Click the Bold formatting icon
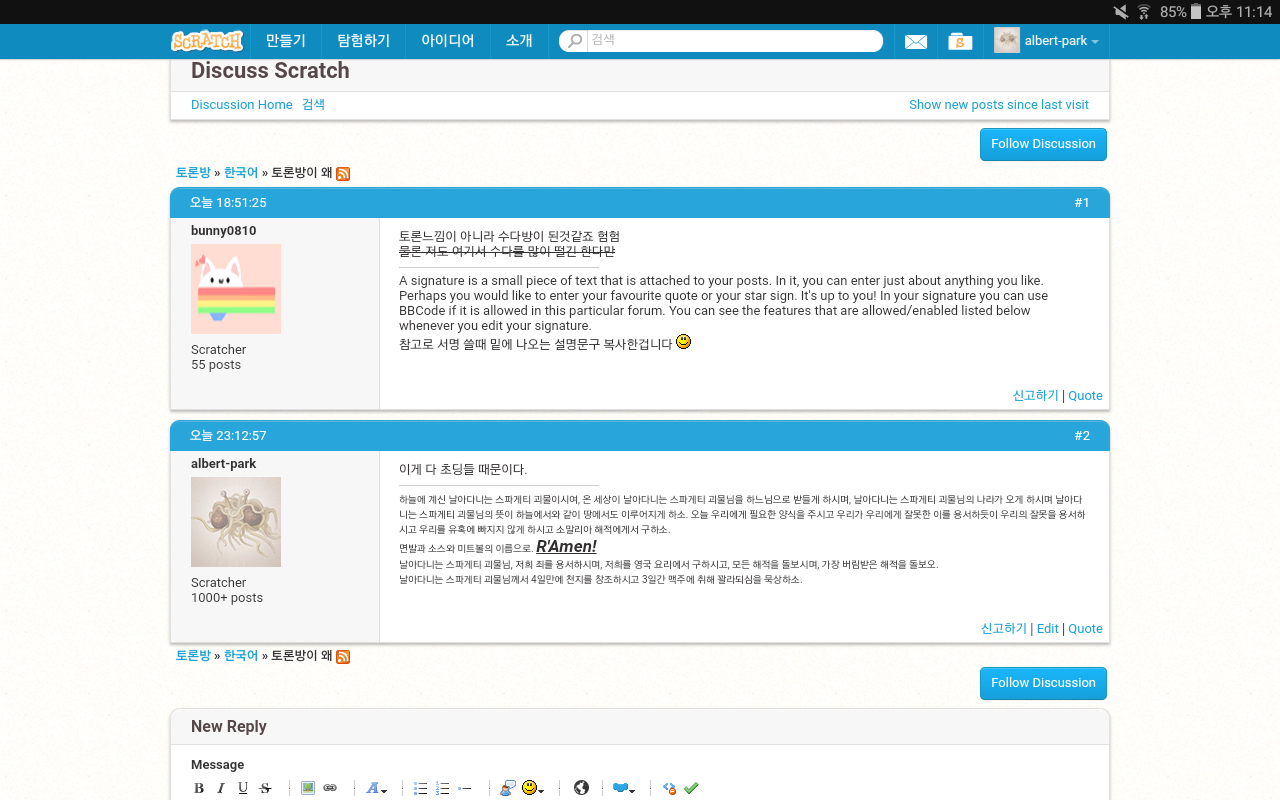This screenshot has height=800, width=1280. (x=199, y=788)
